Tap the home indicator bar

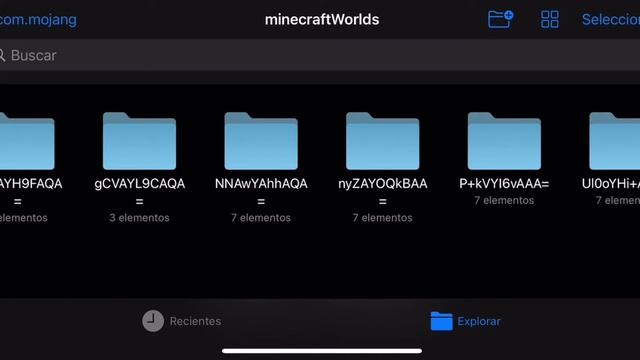[322, 351]
